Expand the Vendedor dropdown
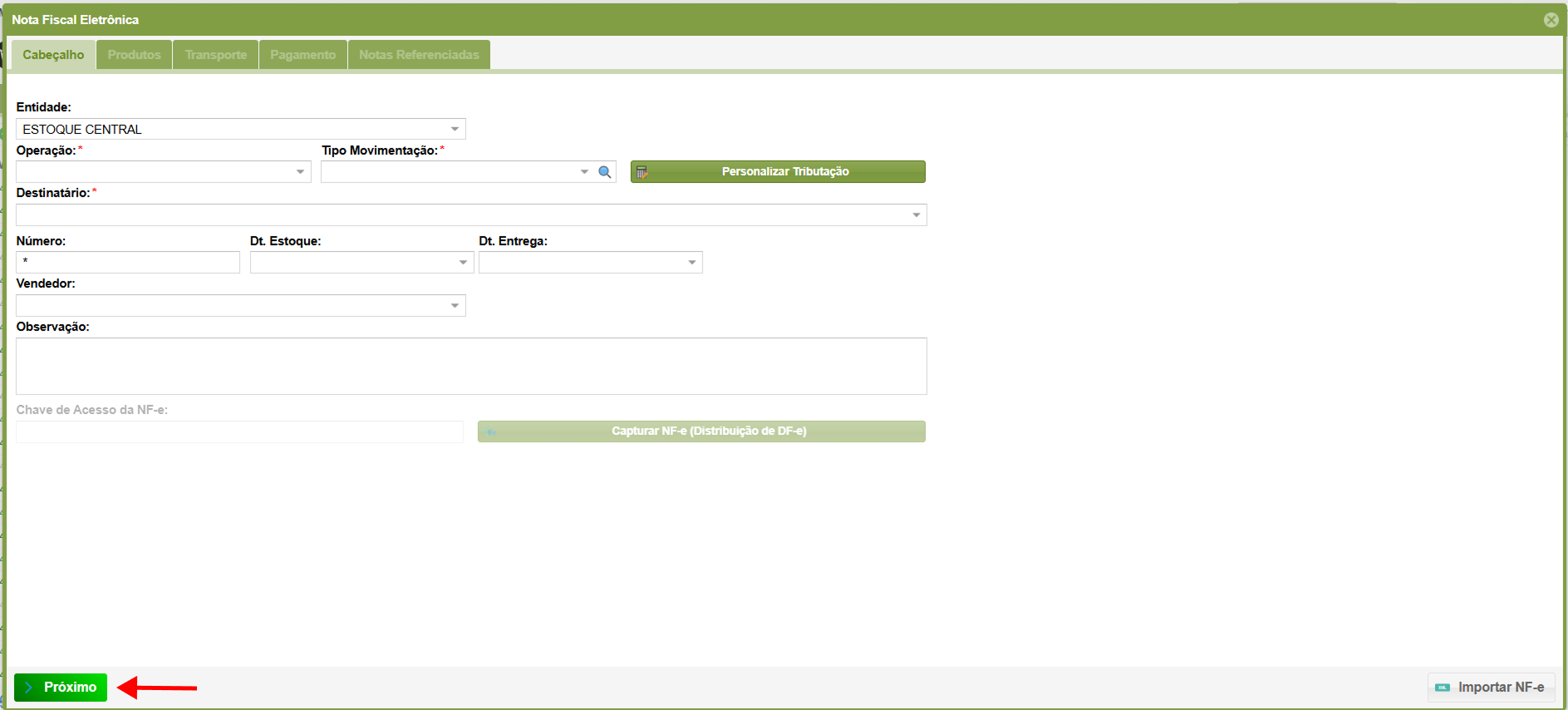The height and width of the screenshot is (710, 1568). point(455,306)
